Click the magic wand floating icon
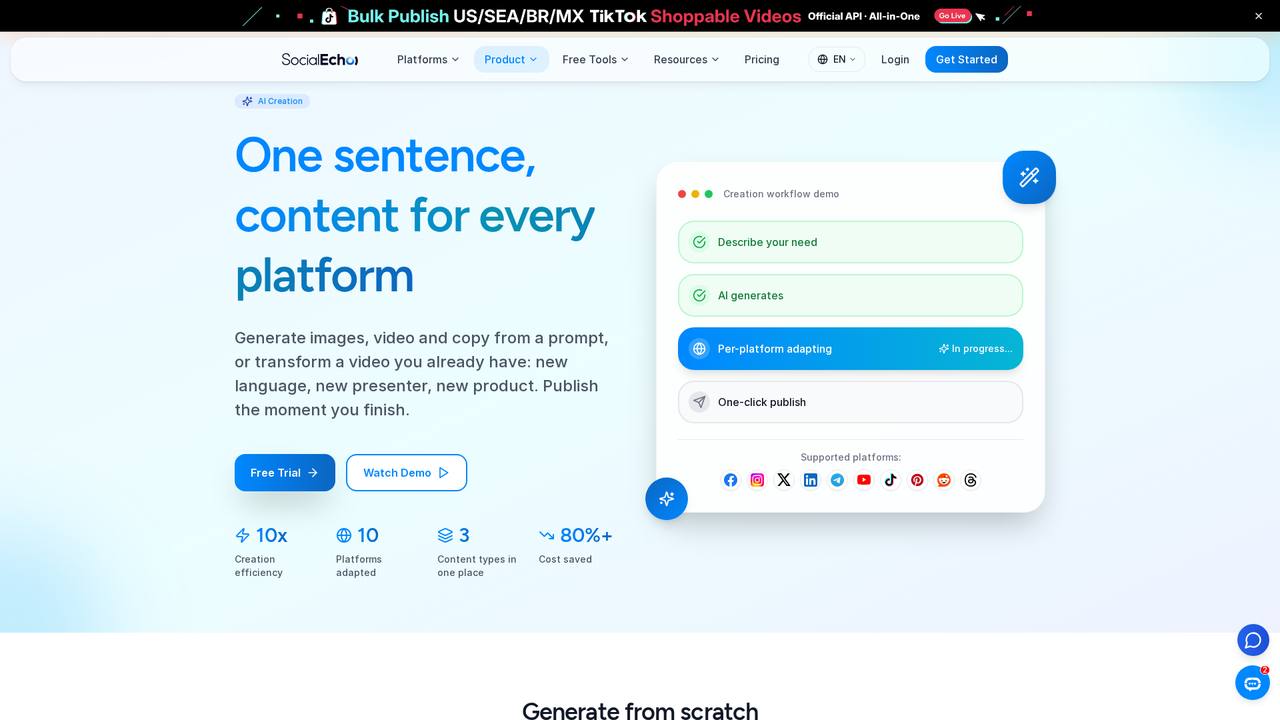This screenshot has width=1280, height=720. (1029, 177)
